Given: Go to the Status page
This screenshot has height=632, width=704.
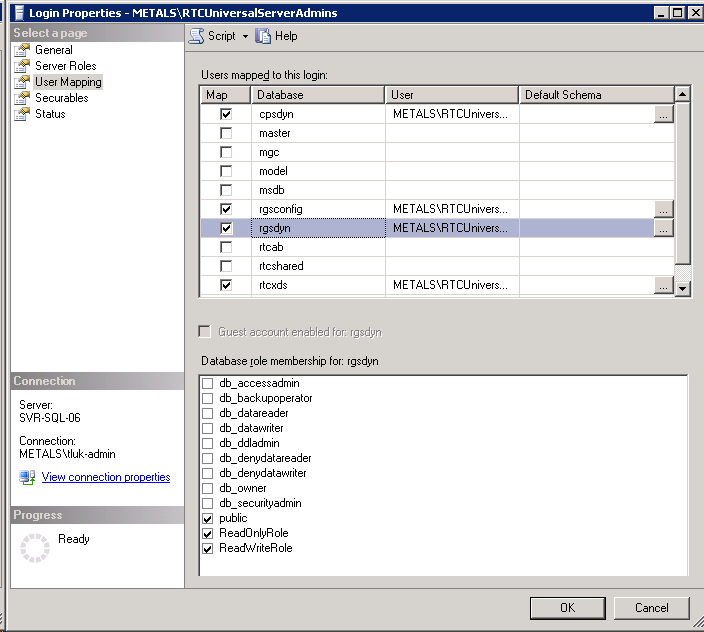Looking at the screenshot, I should pos(50,114).
